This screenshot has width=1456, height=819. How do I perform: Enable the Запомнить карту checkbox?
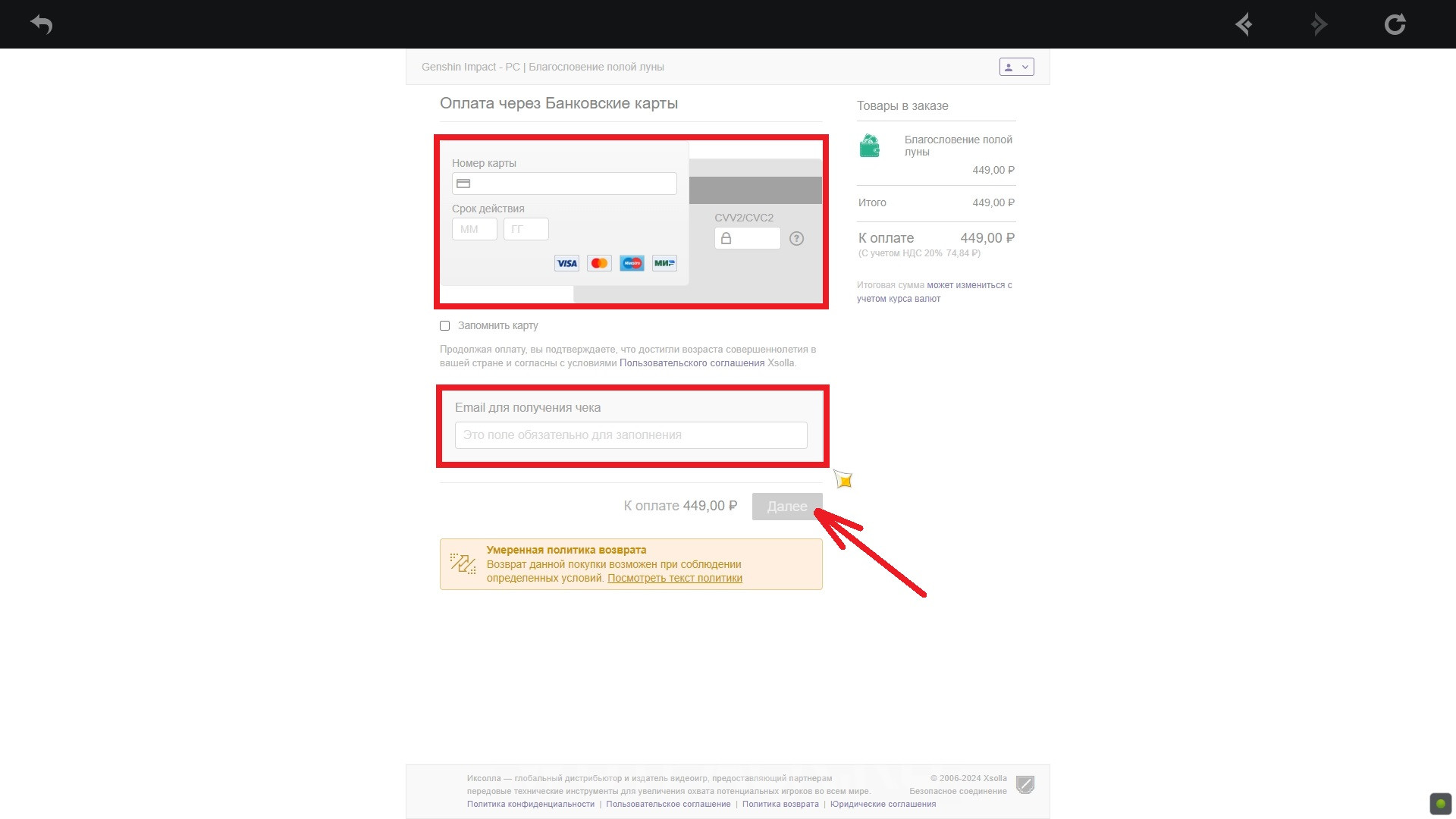pos(445,325)
